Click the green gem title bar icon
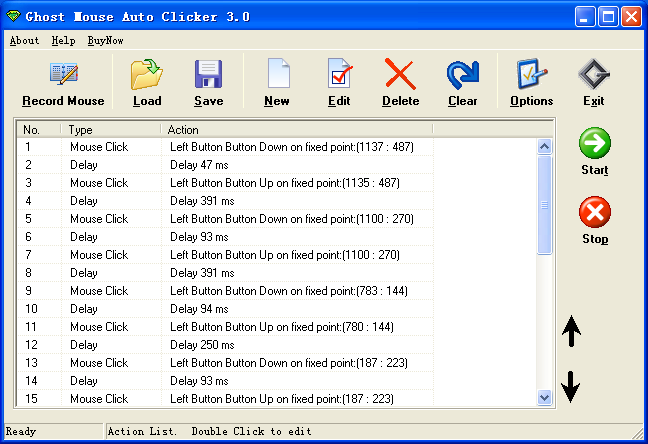 tap(13, 17)
